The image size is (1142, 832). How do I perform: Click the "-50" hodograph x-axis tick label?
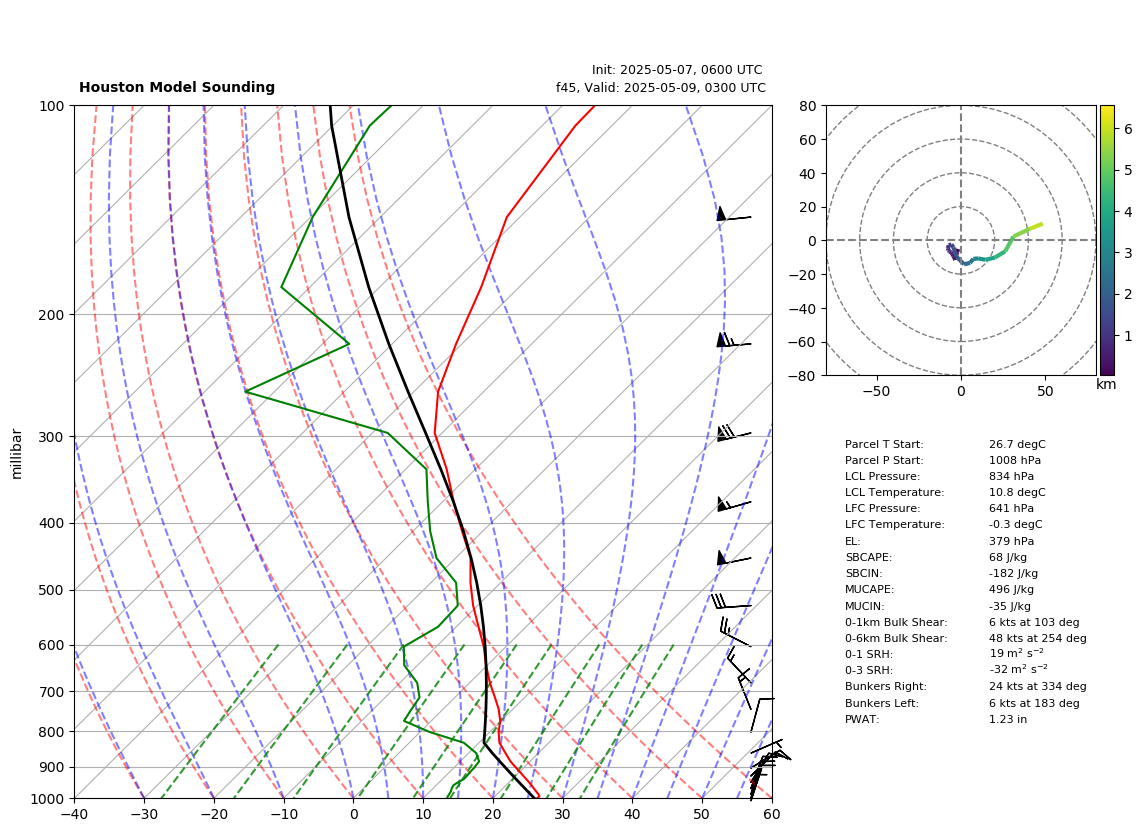(876, 391)
